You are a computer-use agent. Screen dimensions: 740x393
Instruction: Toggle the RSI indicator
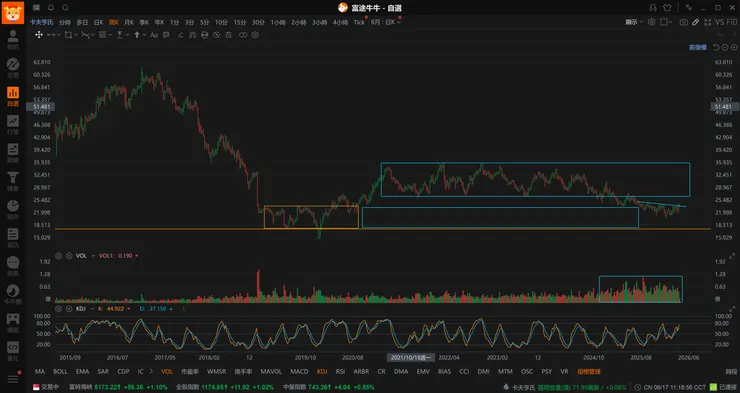click(x=340, y=372)
